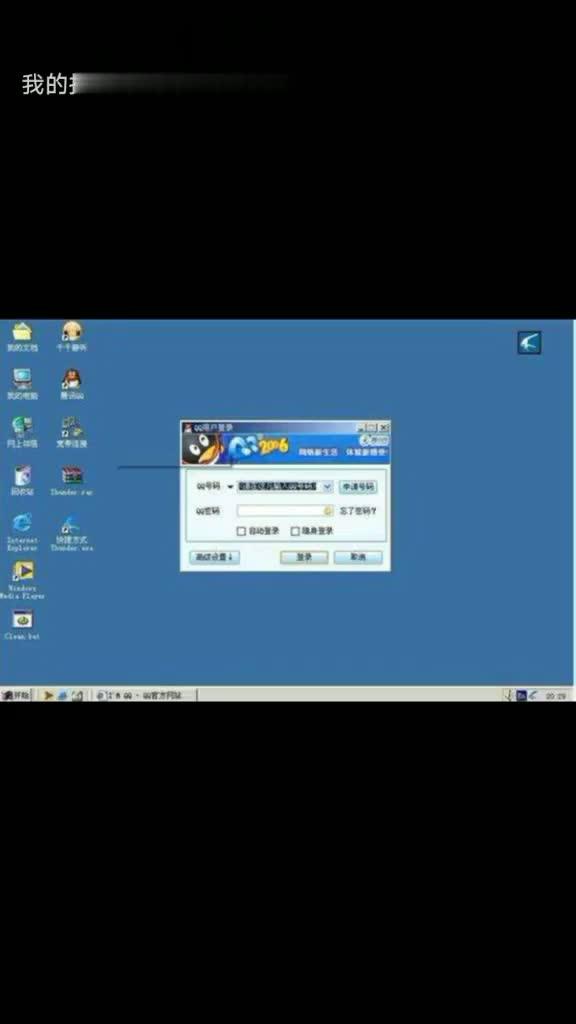This screenshot has width=576, height=1024.
Task: Click the QQ login button
Action: [x=304, y=557]
